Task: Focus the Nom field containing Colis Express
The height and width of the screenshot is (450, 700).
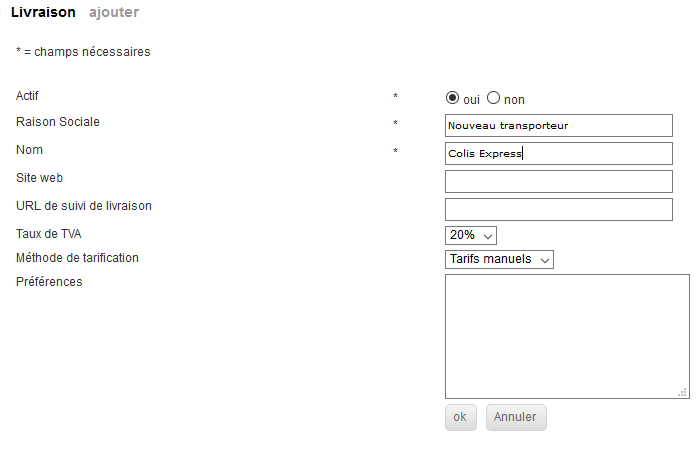Action: coord(559,154)
